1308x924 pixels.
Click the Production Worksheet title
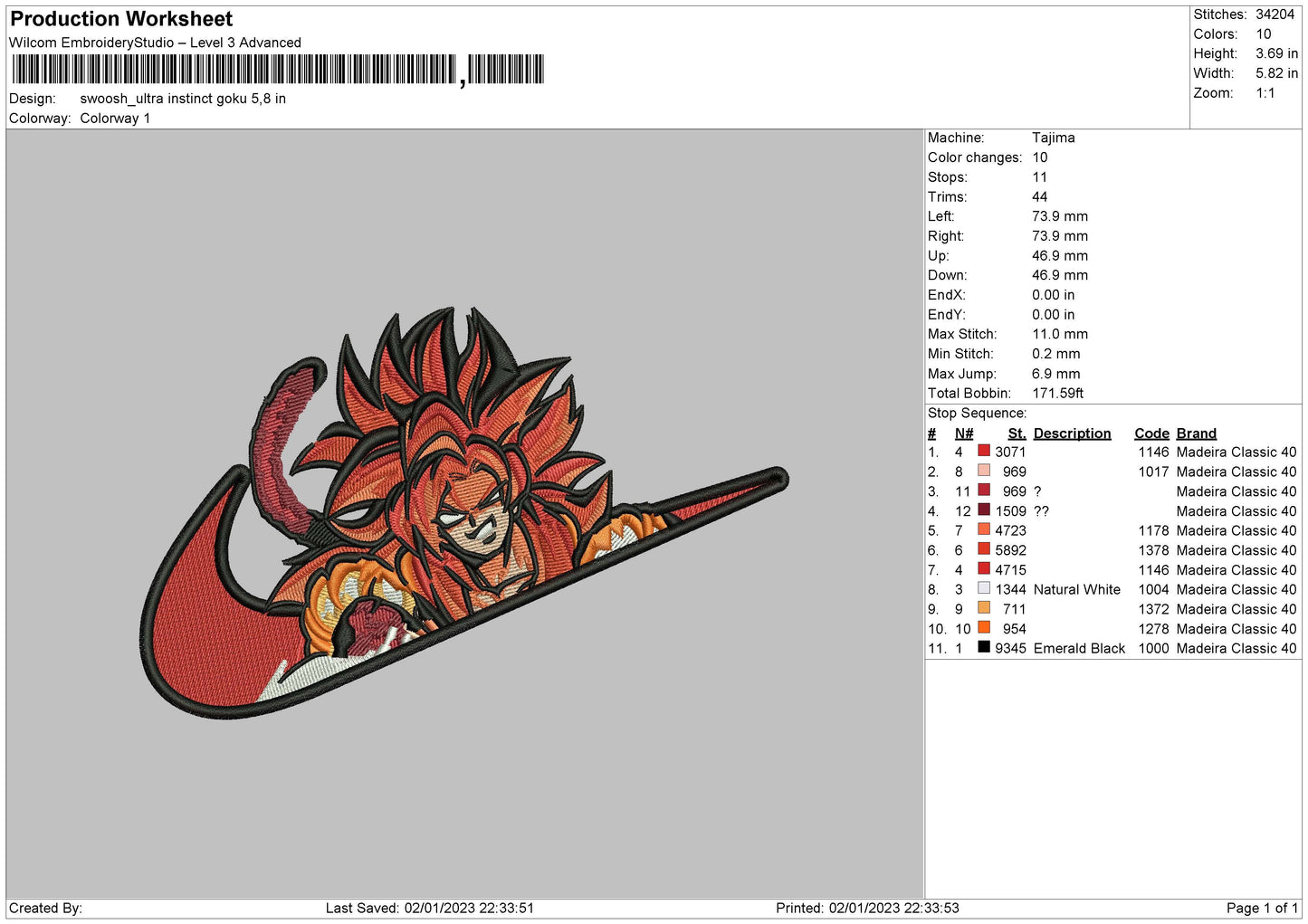[121, 19]
